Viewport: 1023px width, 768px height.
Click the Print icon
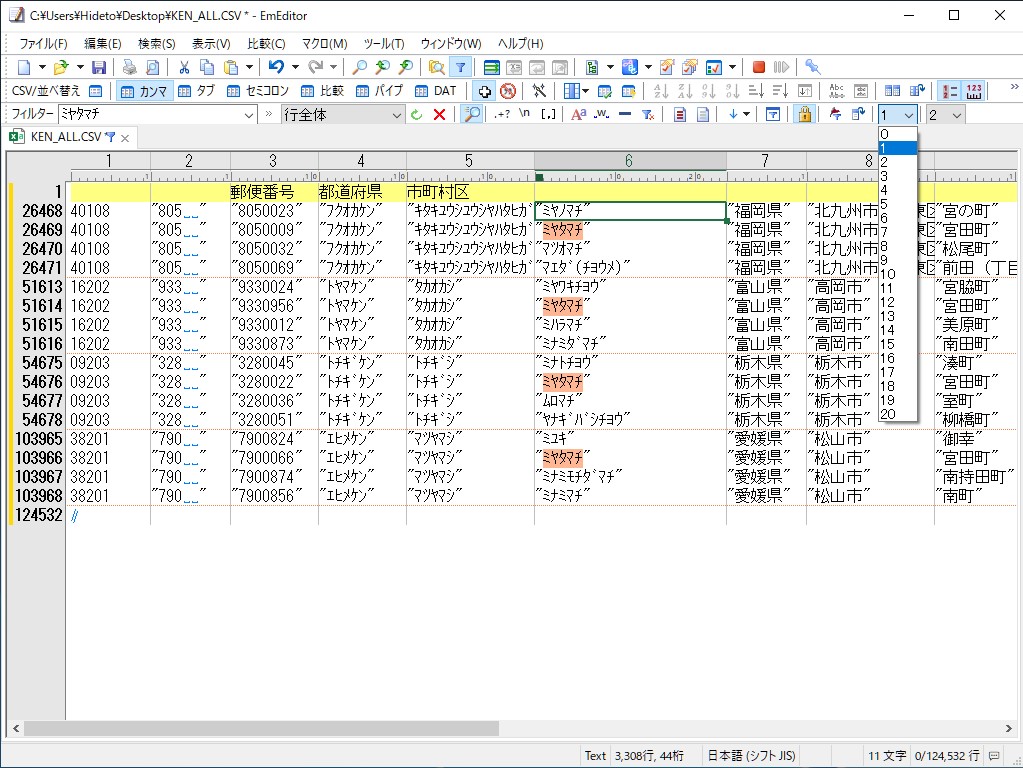coord(130,67)
